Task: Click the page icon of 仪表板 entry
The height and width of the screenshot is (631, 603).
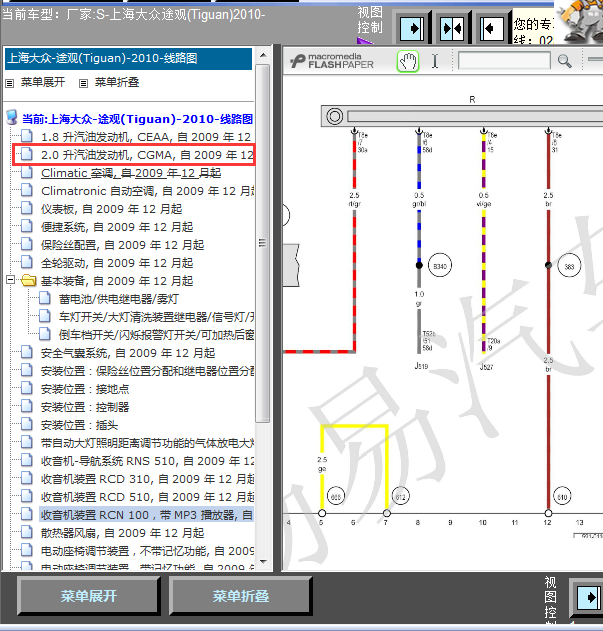Action: coord(27,208)
